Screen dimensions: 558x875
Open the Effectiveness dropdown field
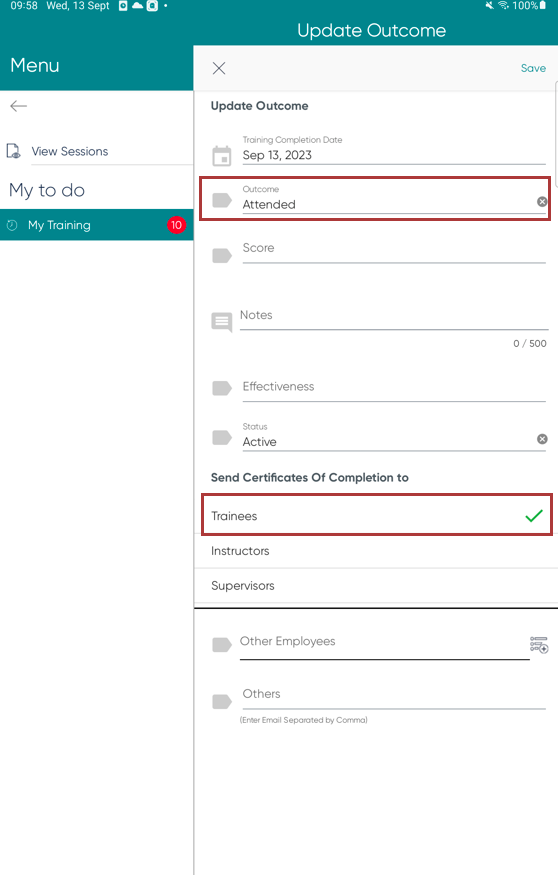click(394, 388)
